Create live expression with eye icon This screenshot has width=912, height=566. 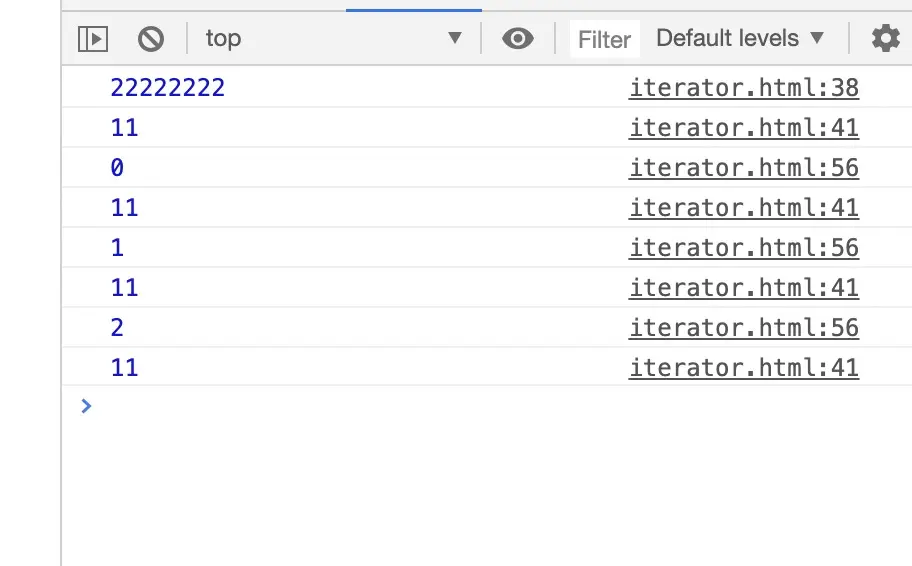[x=518, y=39]
